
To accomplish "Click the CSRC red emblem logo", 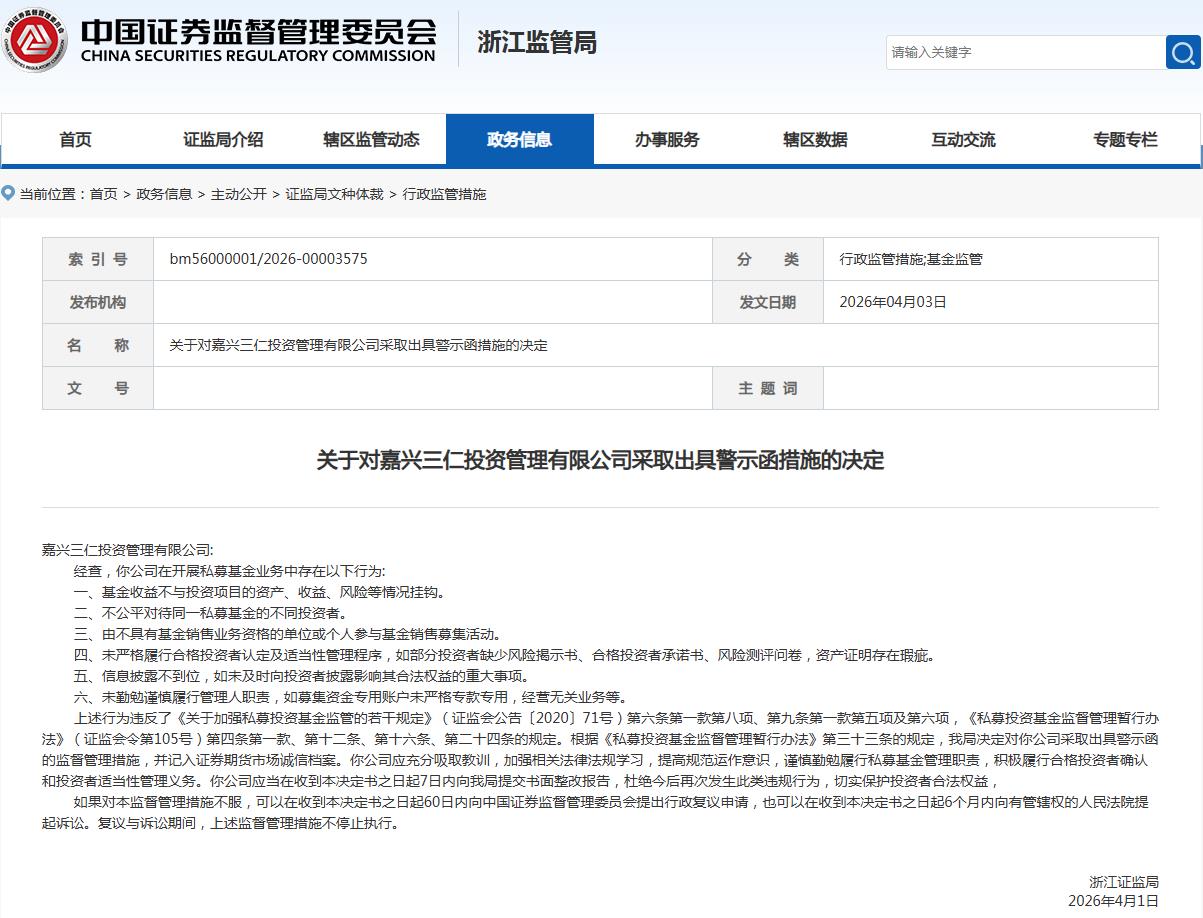I will (x=35, y=40).
